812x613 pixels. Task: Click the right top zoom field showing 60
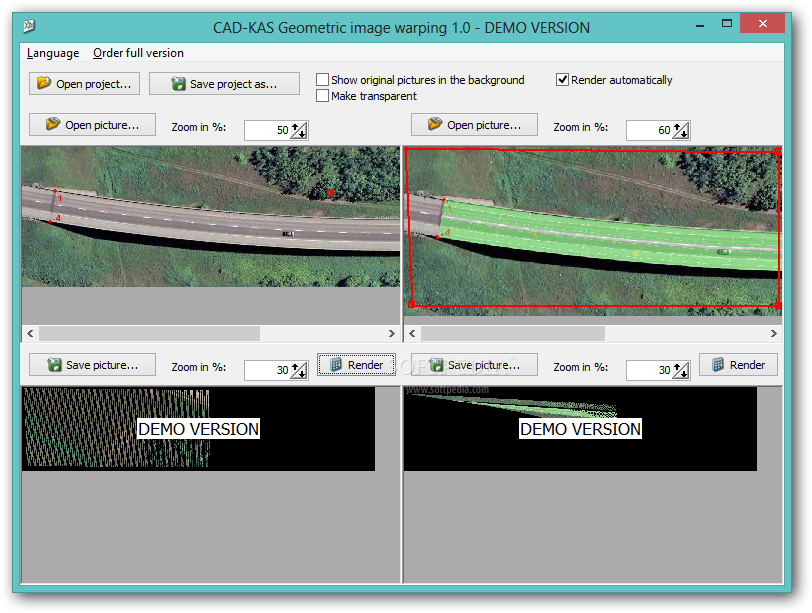[649, 130]
